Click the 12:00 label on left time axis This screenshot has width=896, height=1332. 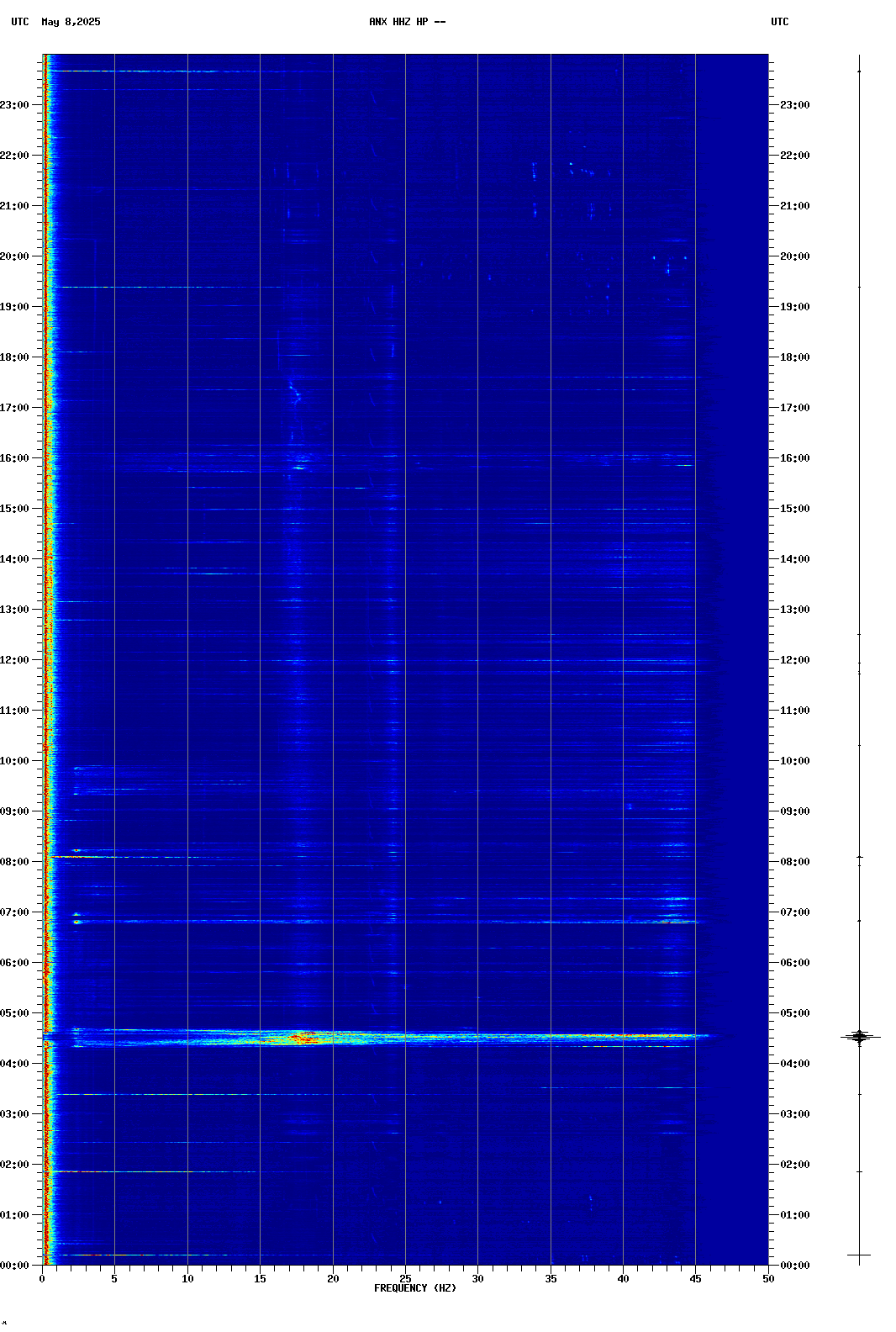point(14,660)
